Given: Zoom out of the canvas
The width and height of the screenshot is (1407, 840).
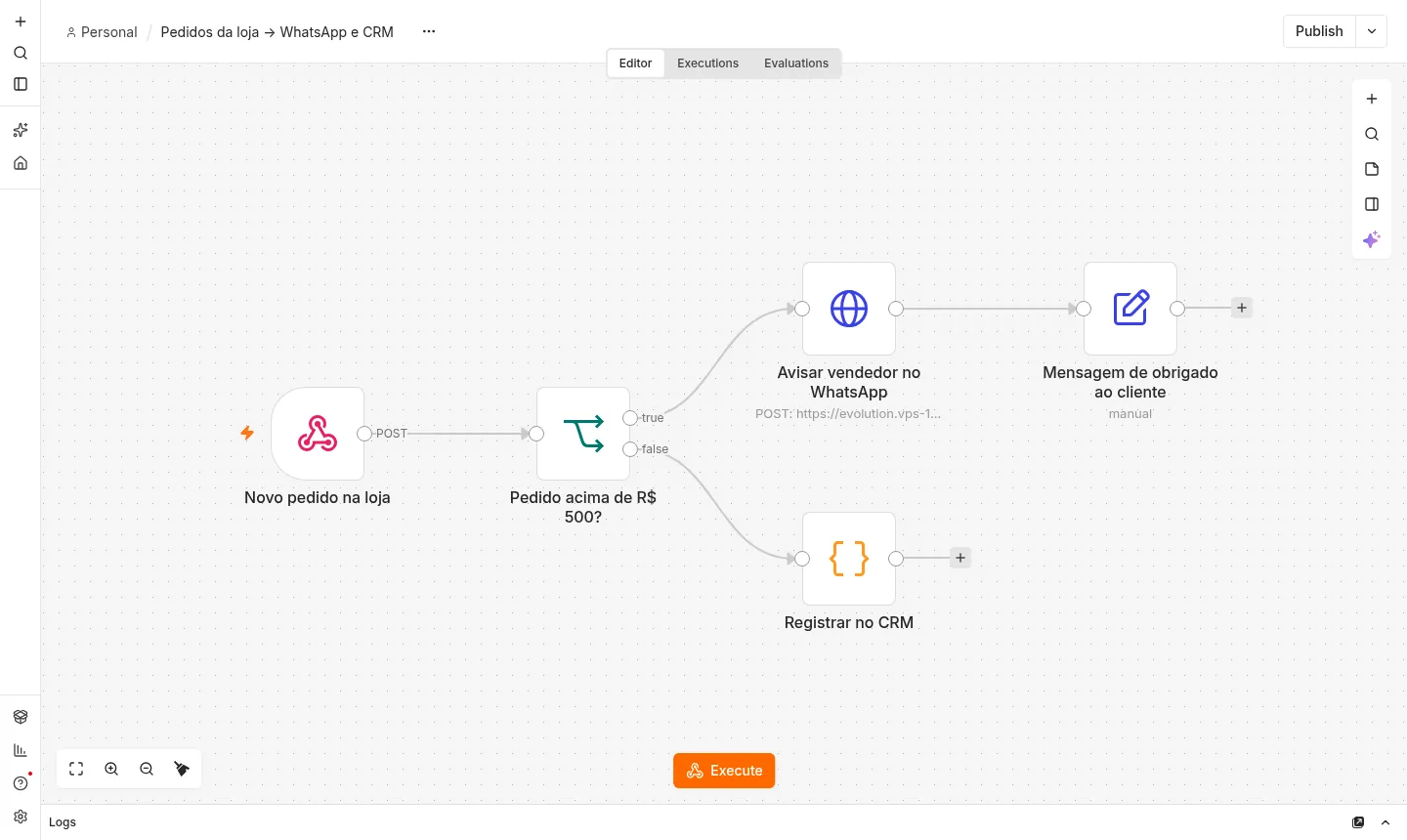Looking at the screenshot, I should (147, 770).
